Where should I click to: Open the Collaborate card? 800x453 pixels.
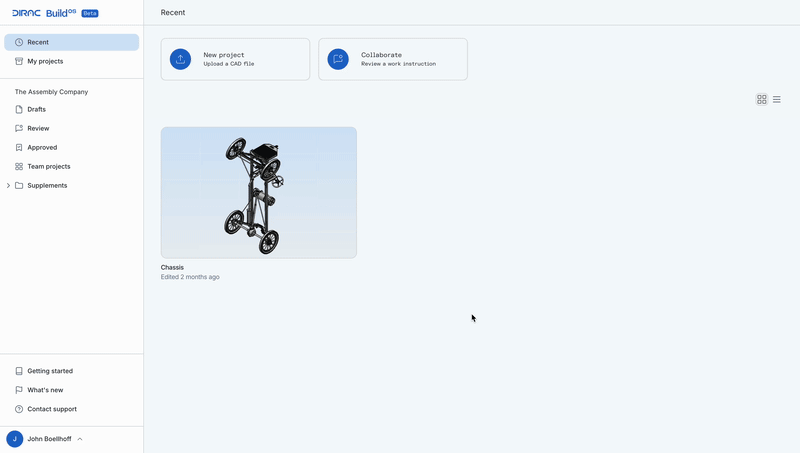393,59
